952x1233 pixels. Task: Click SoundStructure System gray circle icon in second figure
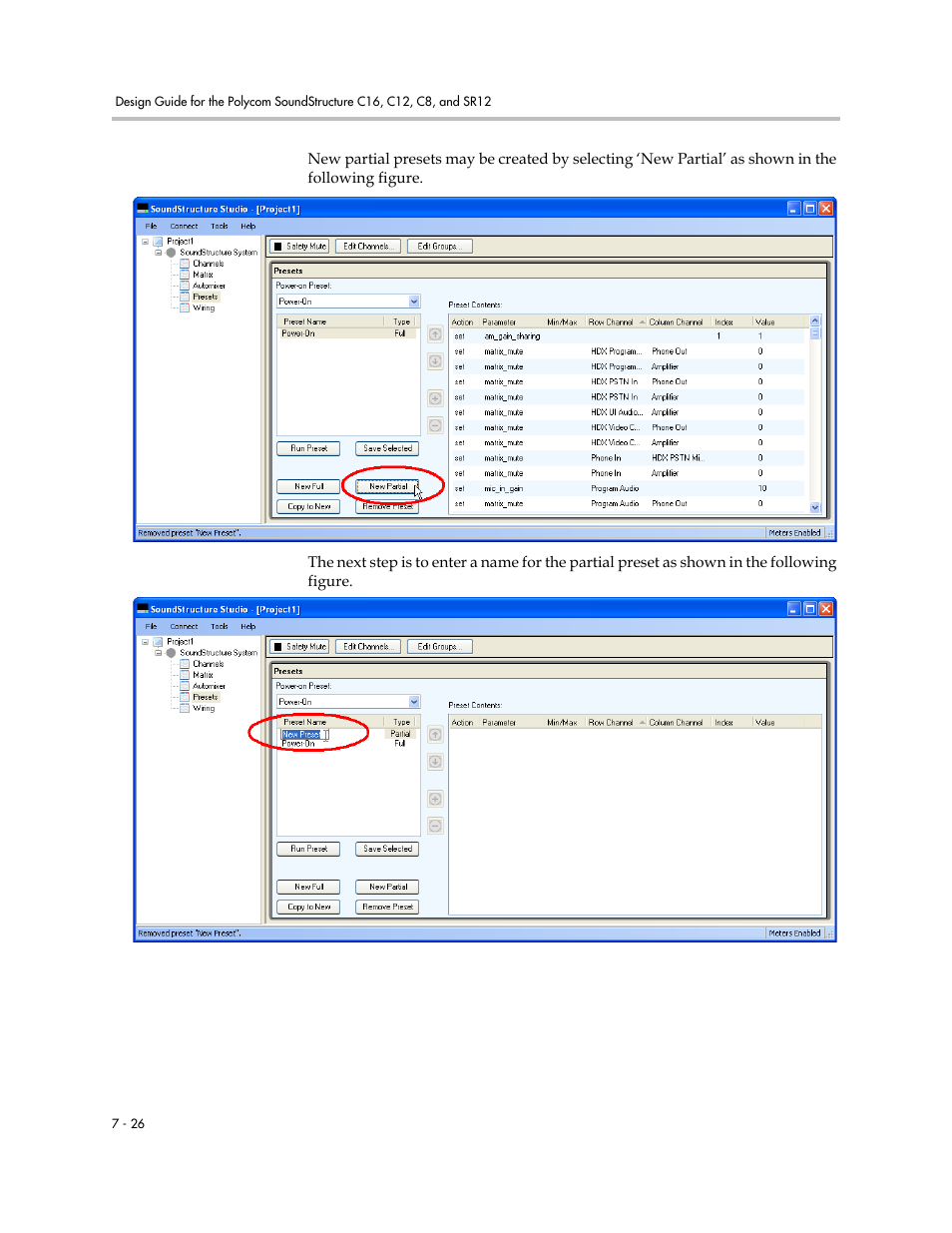point(171,653)
